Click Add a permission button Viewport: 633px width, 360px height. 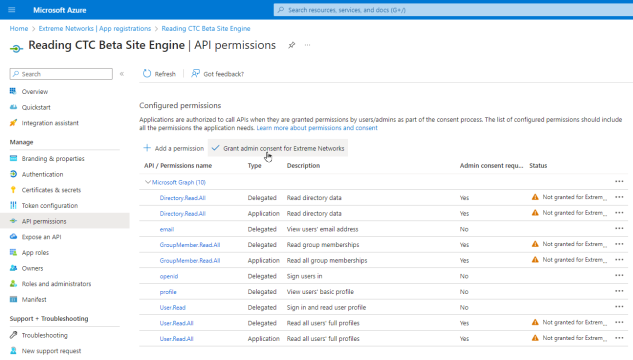(x=174, y=148)
